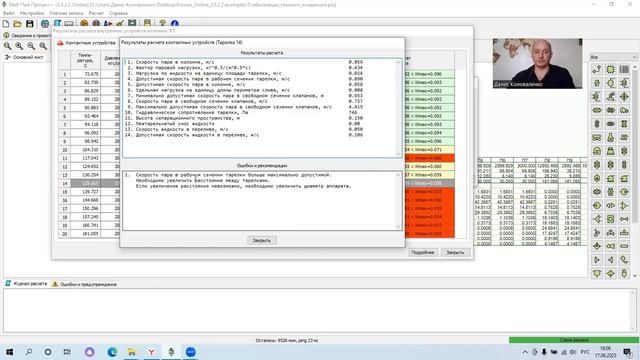
Task: Click the broom-shaped clear icon in toolbar
Action: [x=120, y=24]
